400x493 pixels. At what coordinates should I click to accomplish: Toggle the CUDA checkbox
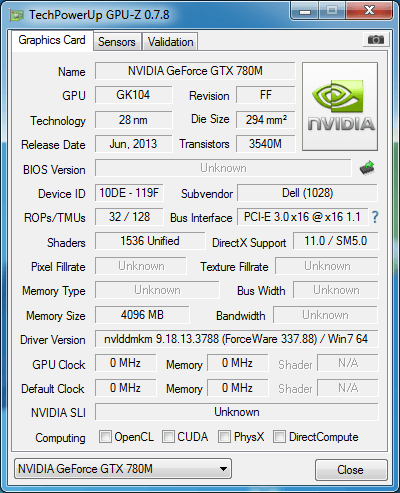(x=168, y=437)
